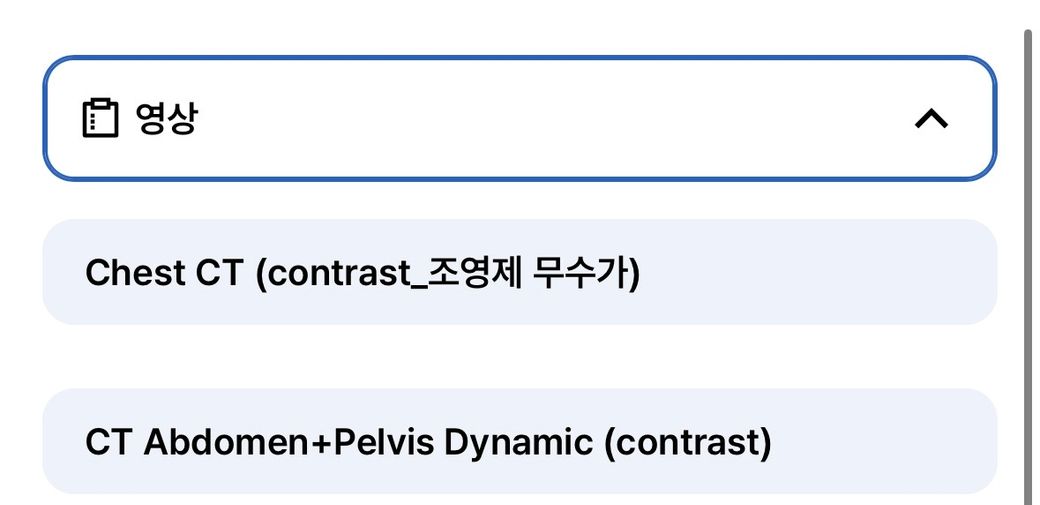Hide the imaging list with the caret
1040x505 pixels.
(x=931, y=119)
